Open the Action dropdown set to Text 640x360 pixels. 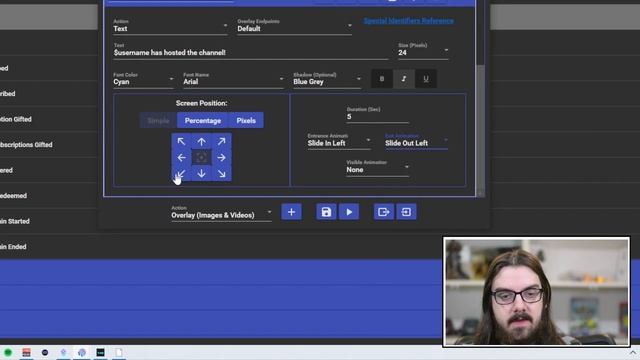[170, 27]
